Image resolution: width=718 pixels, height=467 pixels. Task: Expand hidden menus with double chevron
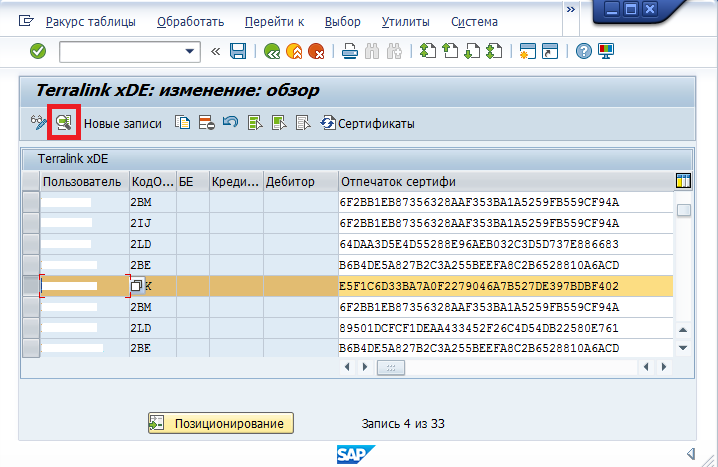click(570, 9)
